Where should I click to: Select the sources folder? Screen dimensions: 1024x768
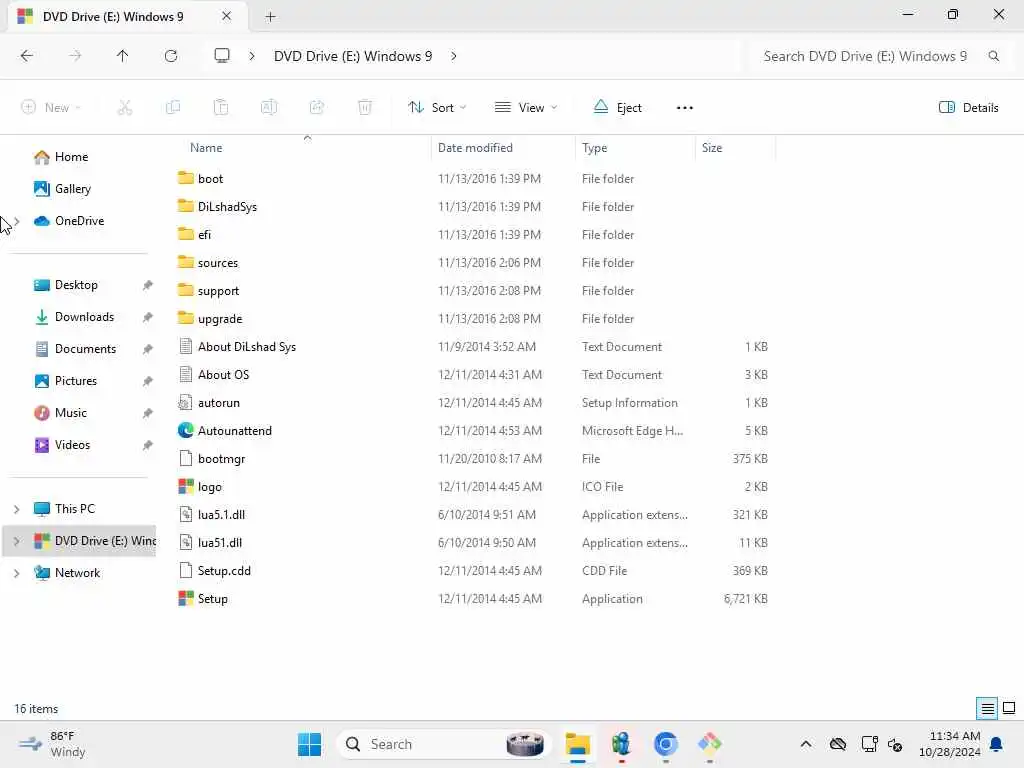point(208,263)
